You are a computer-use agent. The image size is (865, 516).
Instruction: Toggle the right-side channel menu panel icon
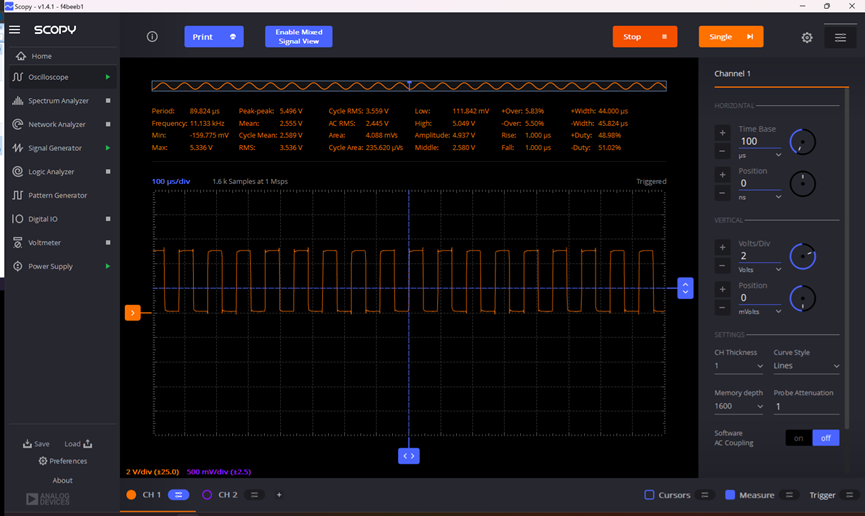pyautogui.click(x=840, y=37)
